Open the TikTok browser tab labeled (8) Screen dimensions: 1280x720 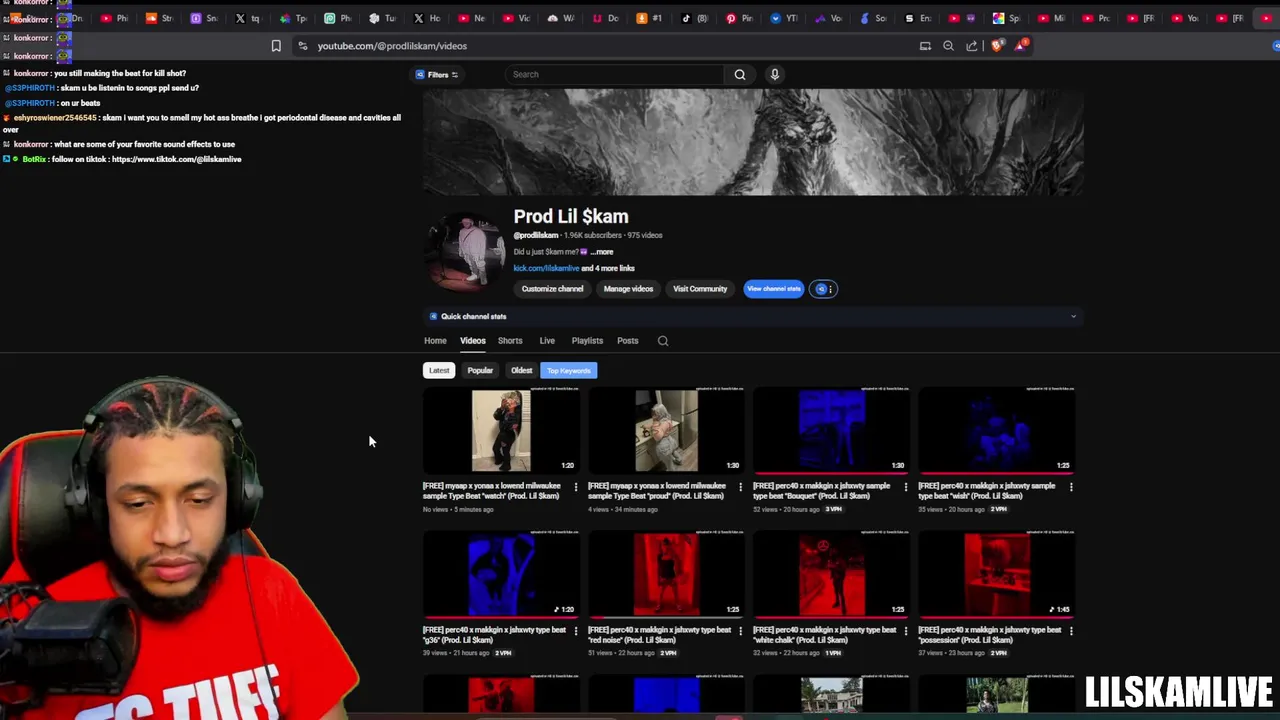pos(695,18)
